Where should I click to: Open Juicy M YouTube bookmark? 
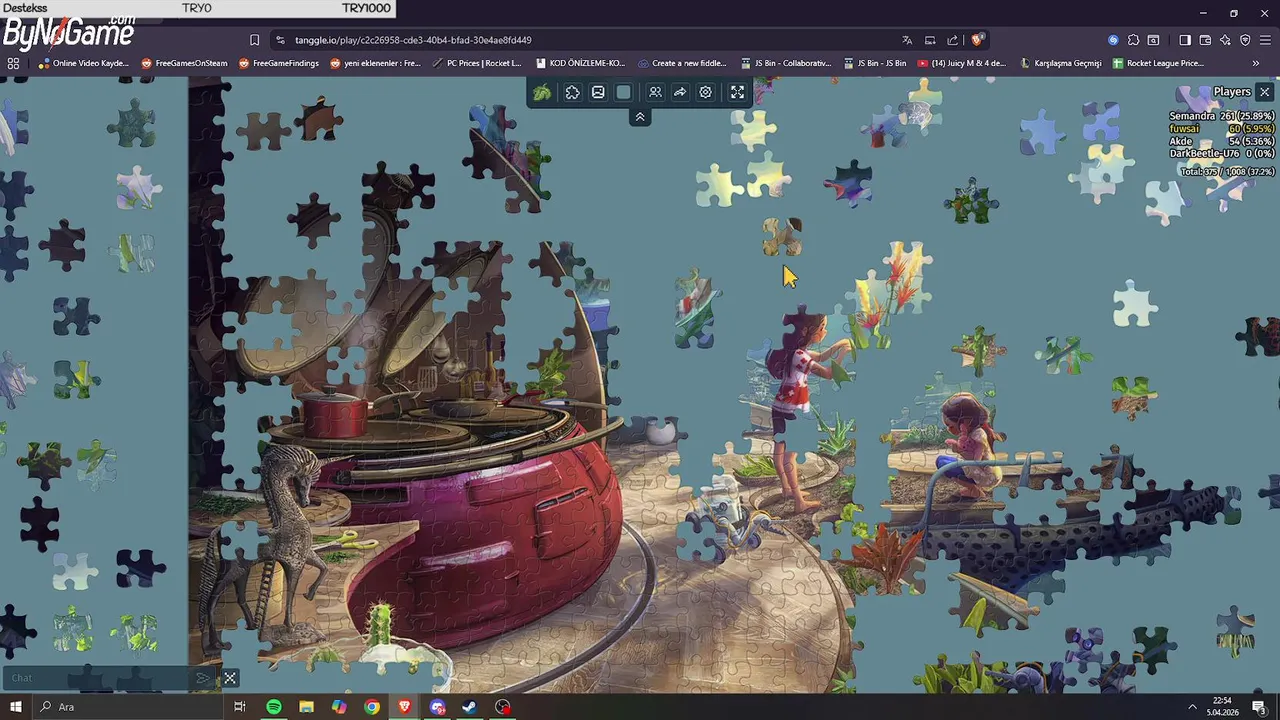[x=961, y=63]
